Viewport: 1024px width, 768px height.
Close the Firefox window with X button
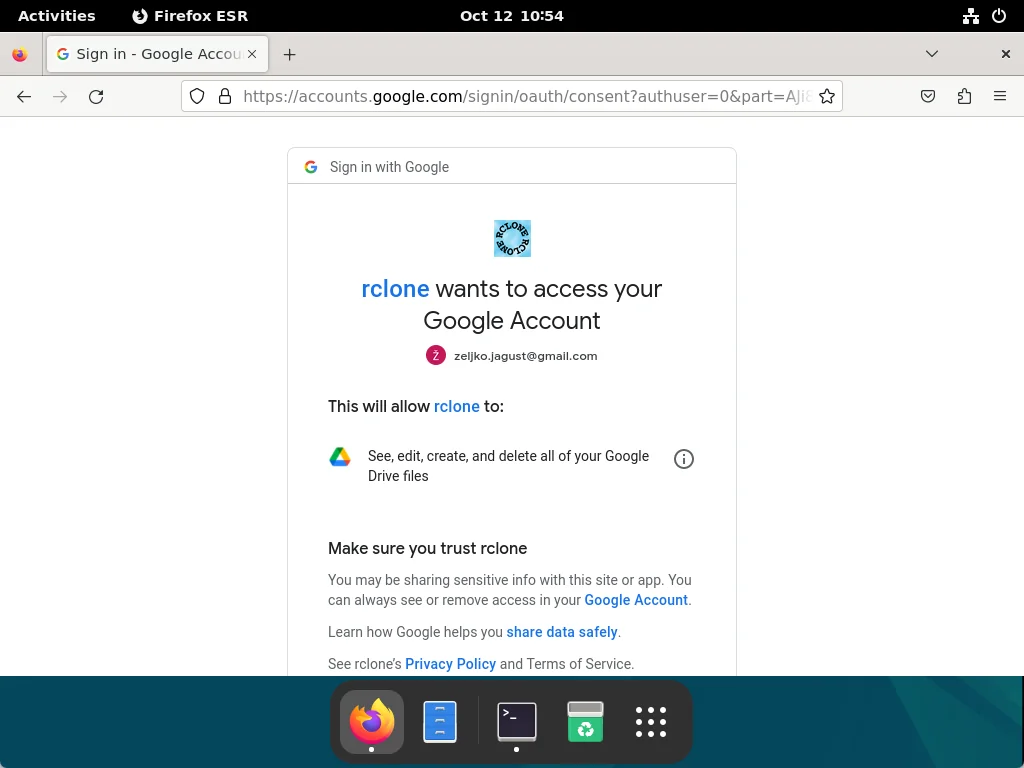click(x=1006, y=54)
